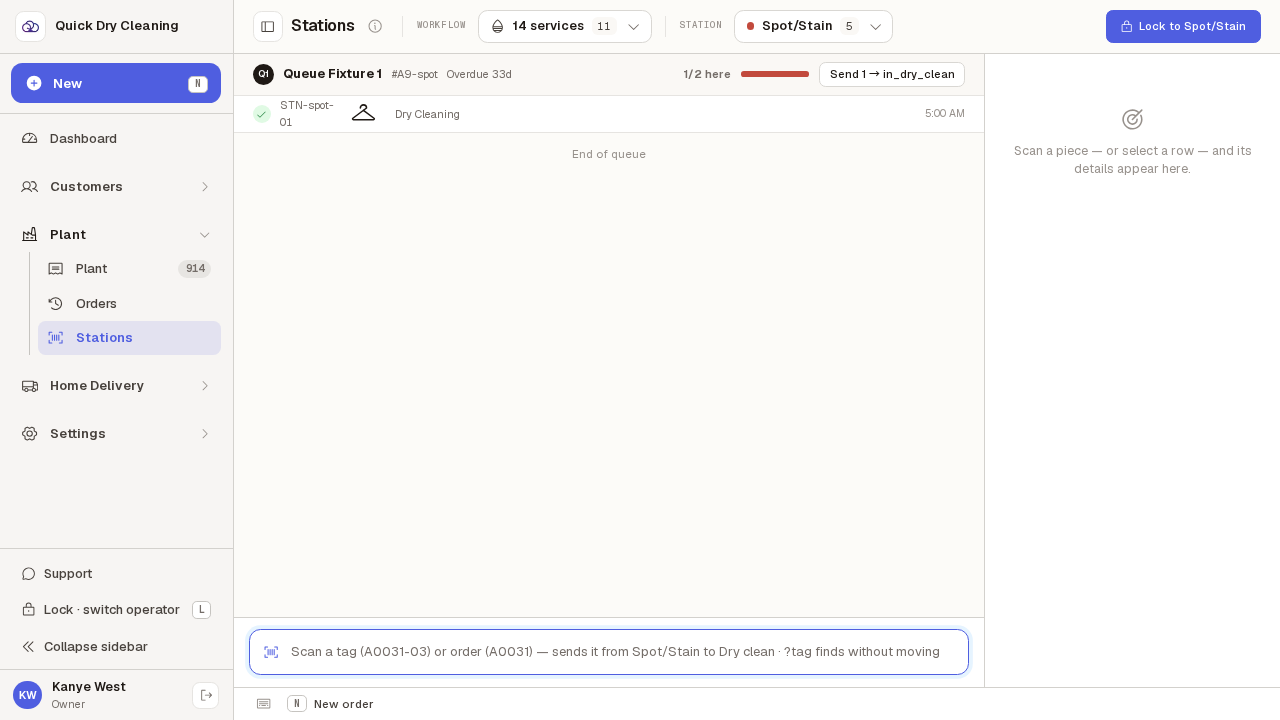Click the Quick Dry Cleaning logo icon
The height and width of the screenshot is (720, 1280).
pyautogui.click(x=30, y=26)
